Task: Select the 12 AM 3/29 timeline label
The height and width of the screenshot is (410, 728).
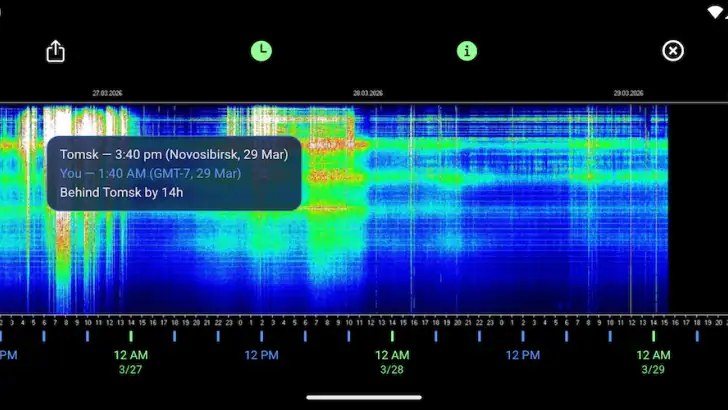Action: pyautogui.click(x=653, y=362)
